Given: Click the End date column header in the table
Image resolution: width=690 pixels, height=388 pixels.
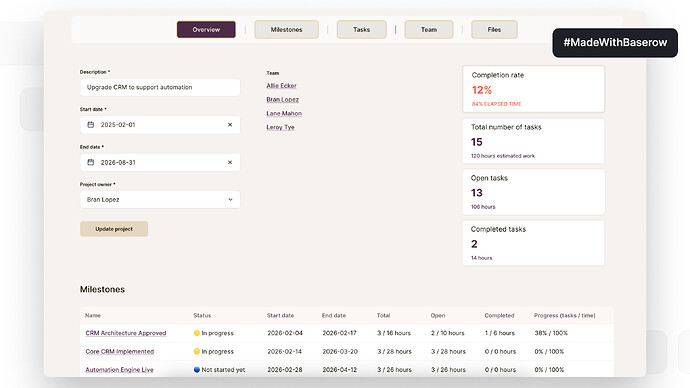Looking at the screenshot, I should (x=334, y=315).
